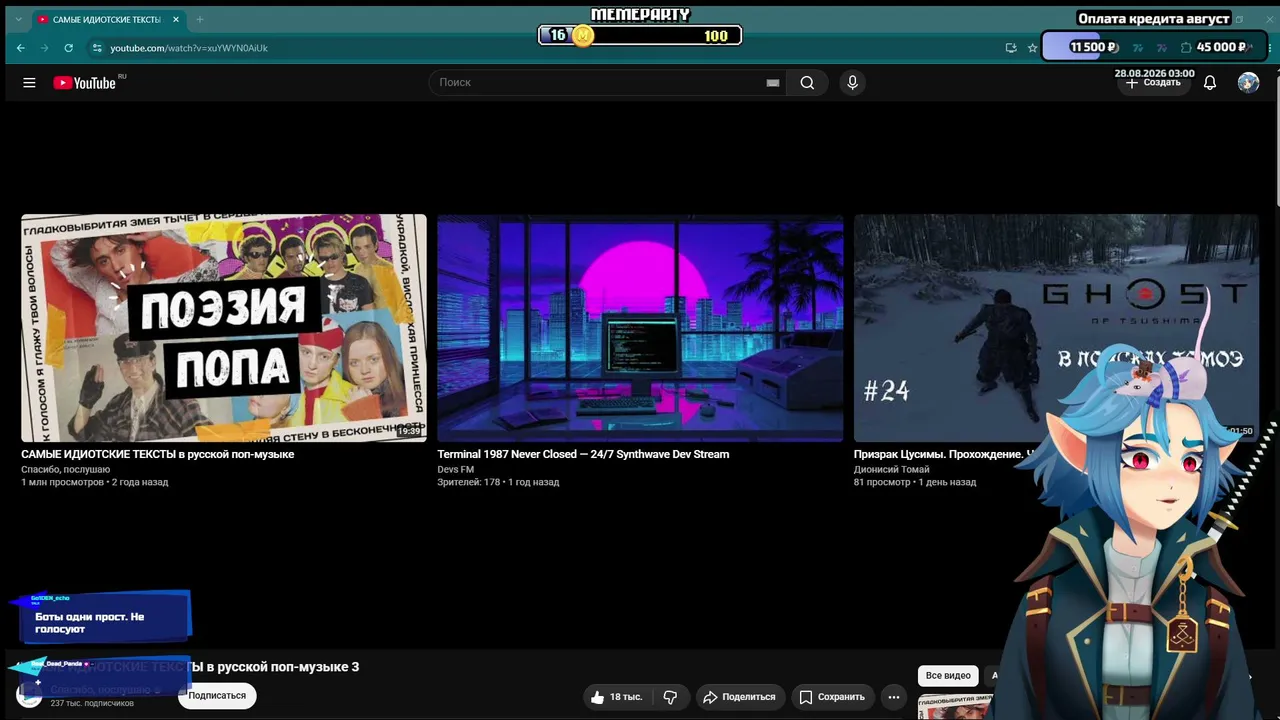Screen dimensions: 1280x720
Task: Visit the Спасибо, послушаю channel link
Action: (x=66, y=469)
